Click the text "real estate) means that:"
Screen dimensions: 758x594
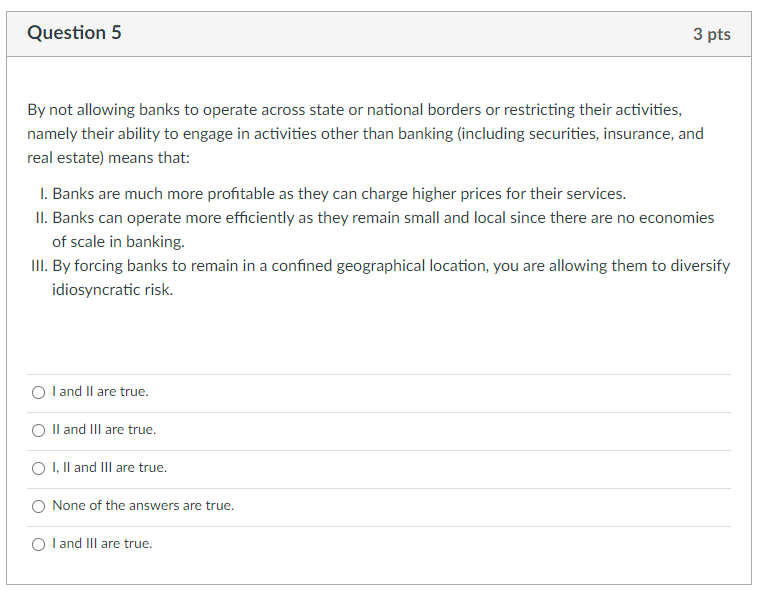click(x=108, y=158)
